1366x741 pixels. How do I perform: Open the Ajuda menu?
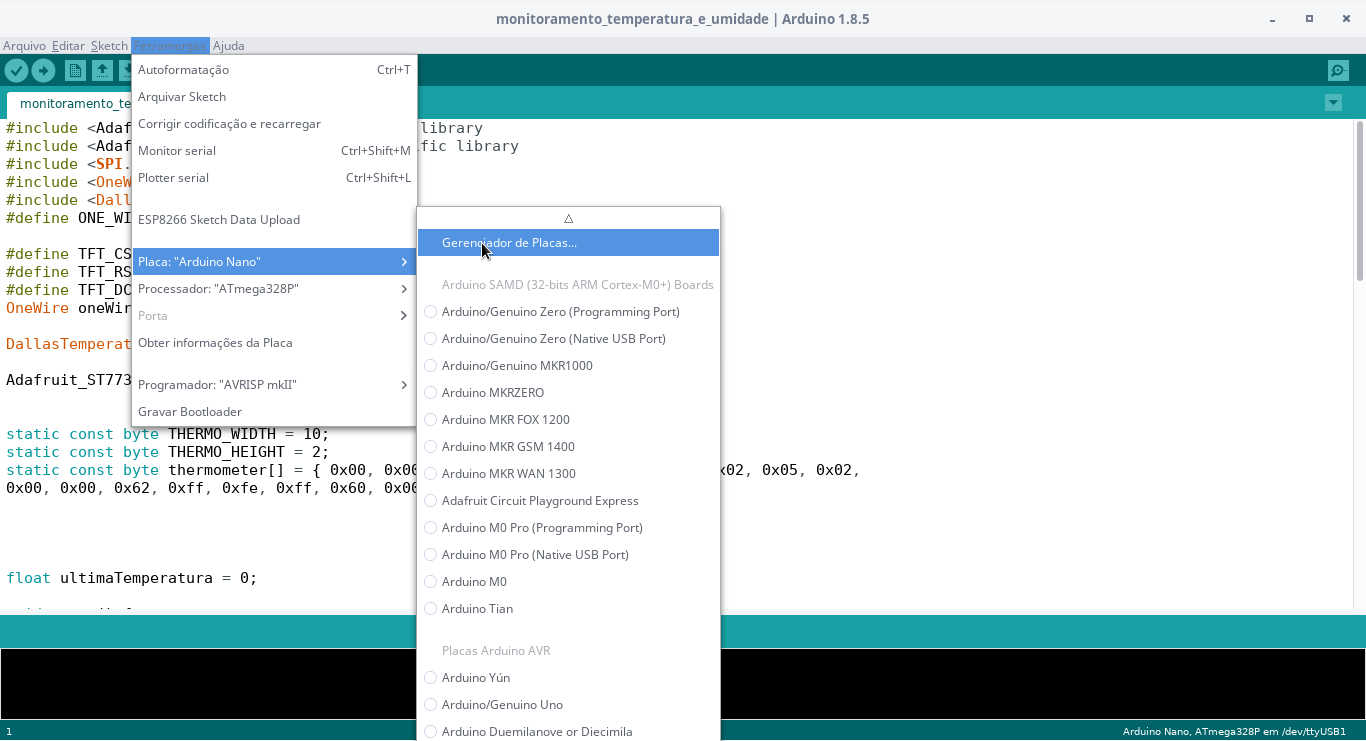[228, 45]
